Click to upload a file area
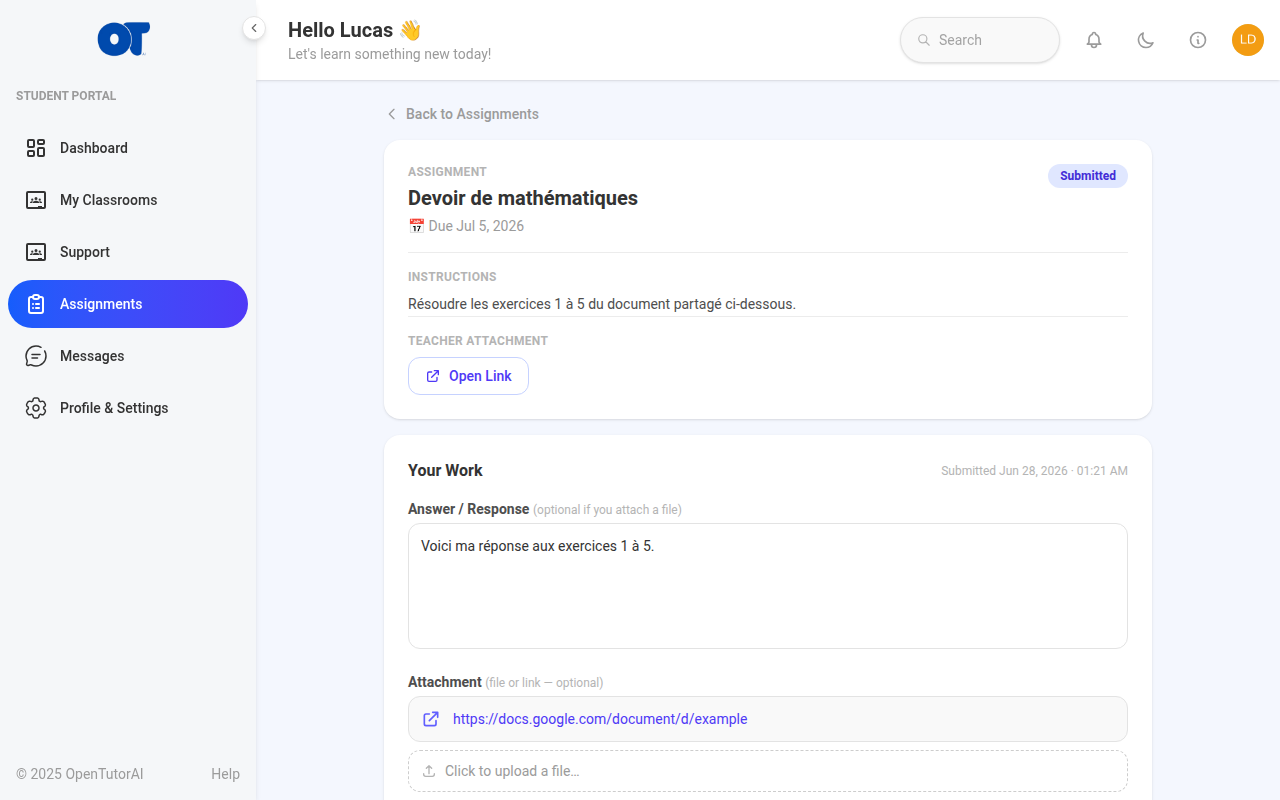 [768, 771]
